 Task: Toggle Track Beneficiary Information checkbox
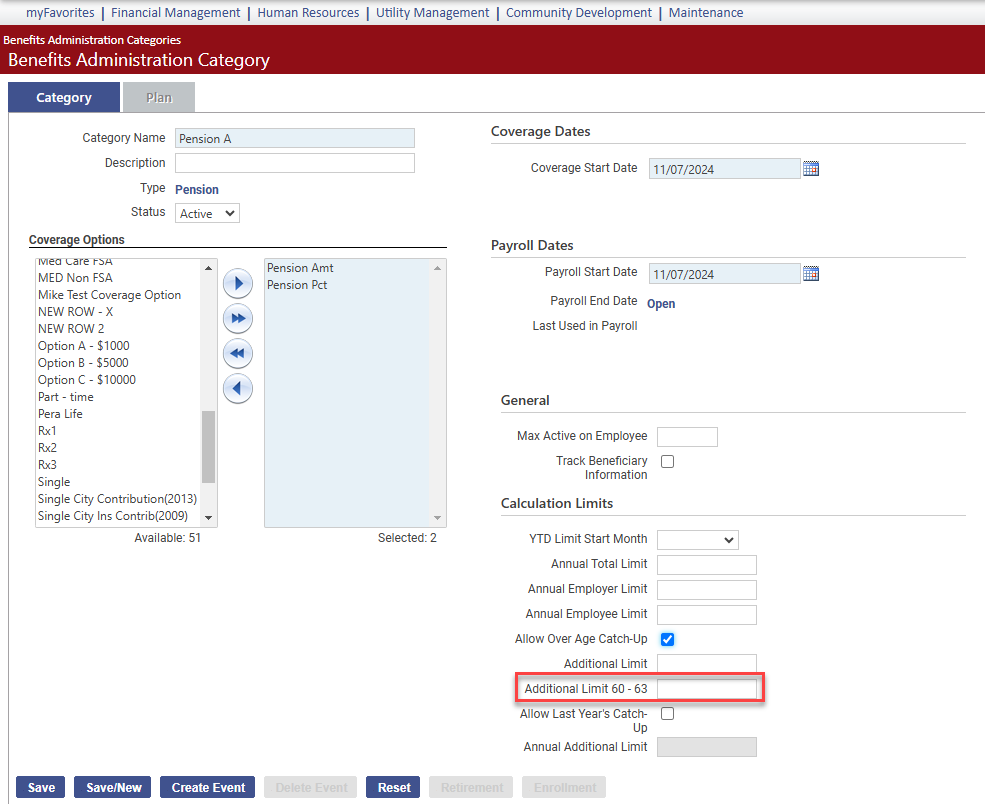[x=668, y=462]
